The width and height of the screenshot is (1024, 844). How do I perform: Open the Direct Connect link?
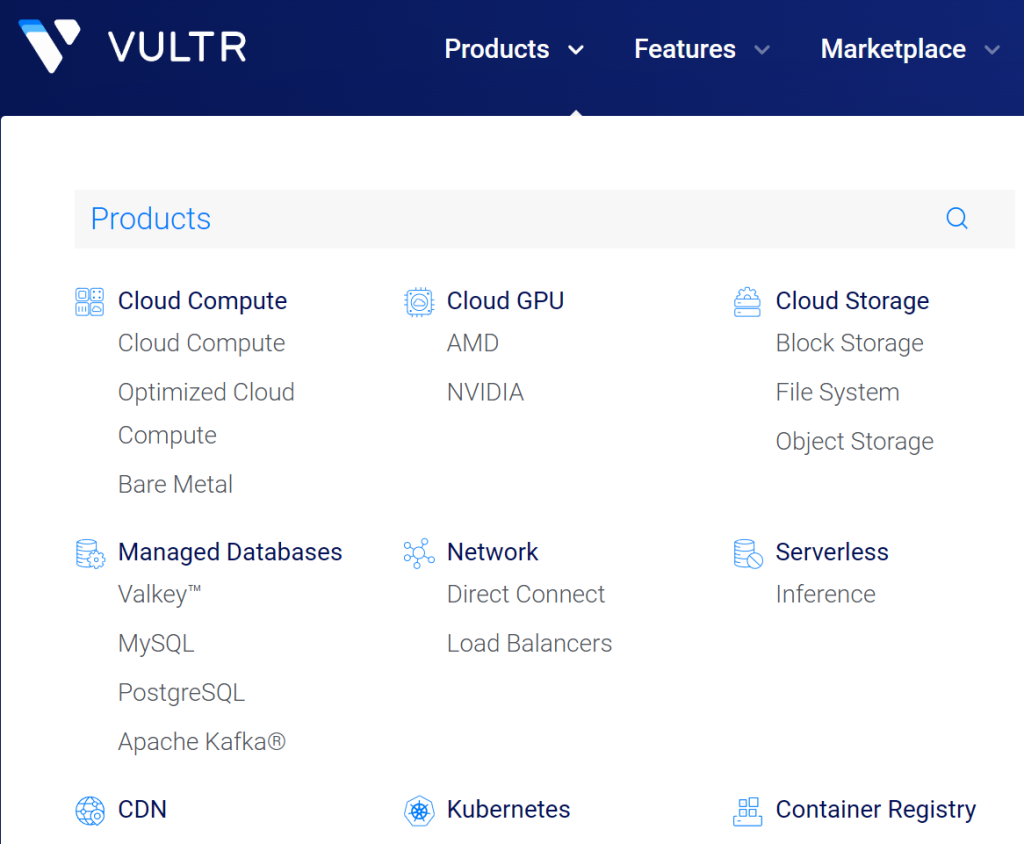pyautogui.click(x=526, y=594)
